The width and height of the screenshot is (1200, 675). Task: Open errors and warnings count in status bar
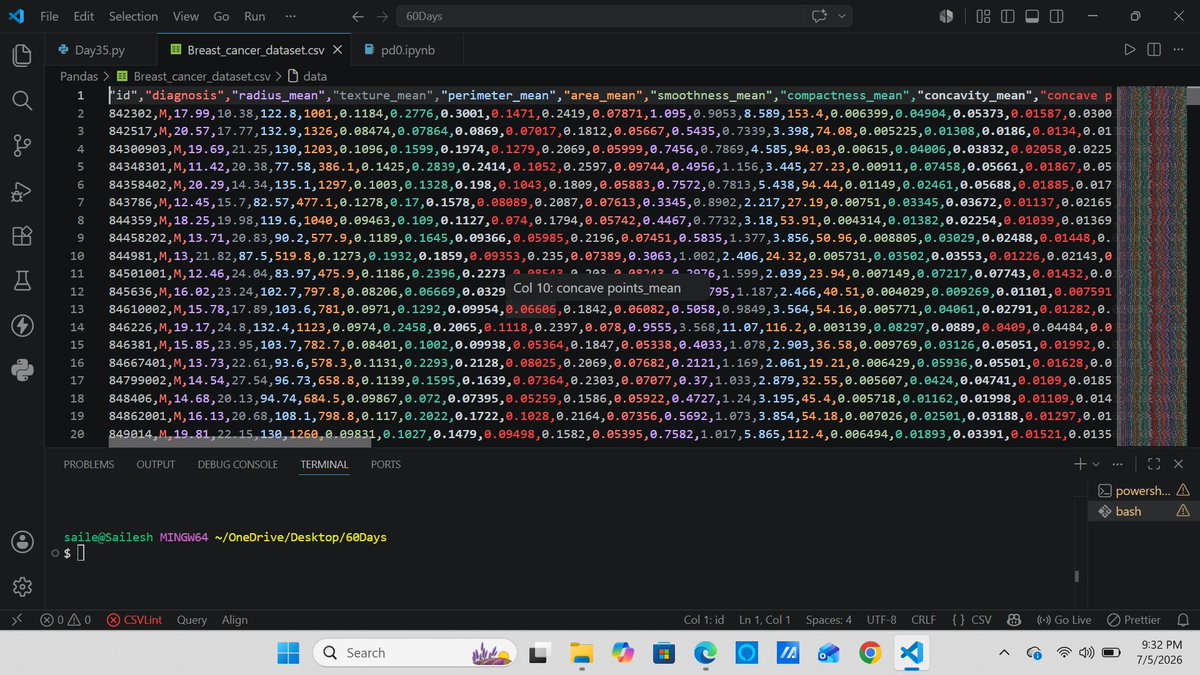[65, 620]
